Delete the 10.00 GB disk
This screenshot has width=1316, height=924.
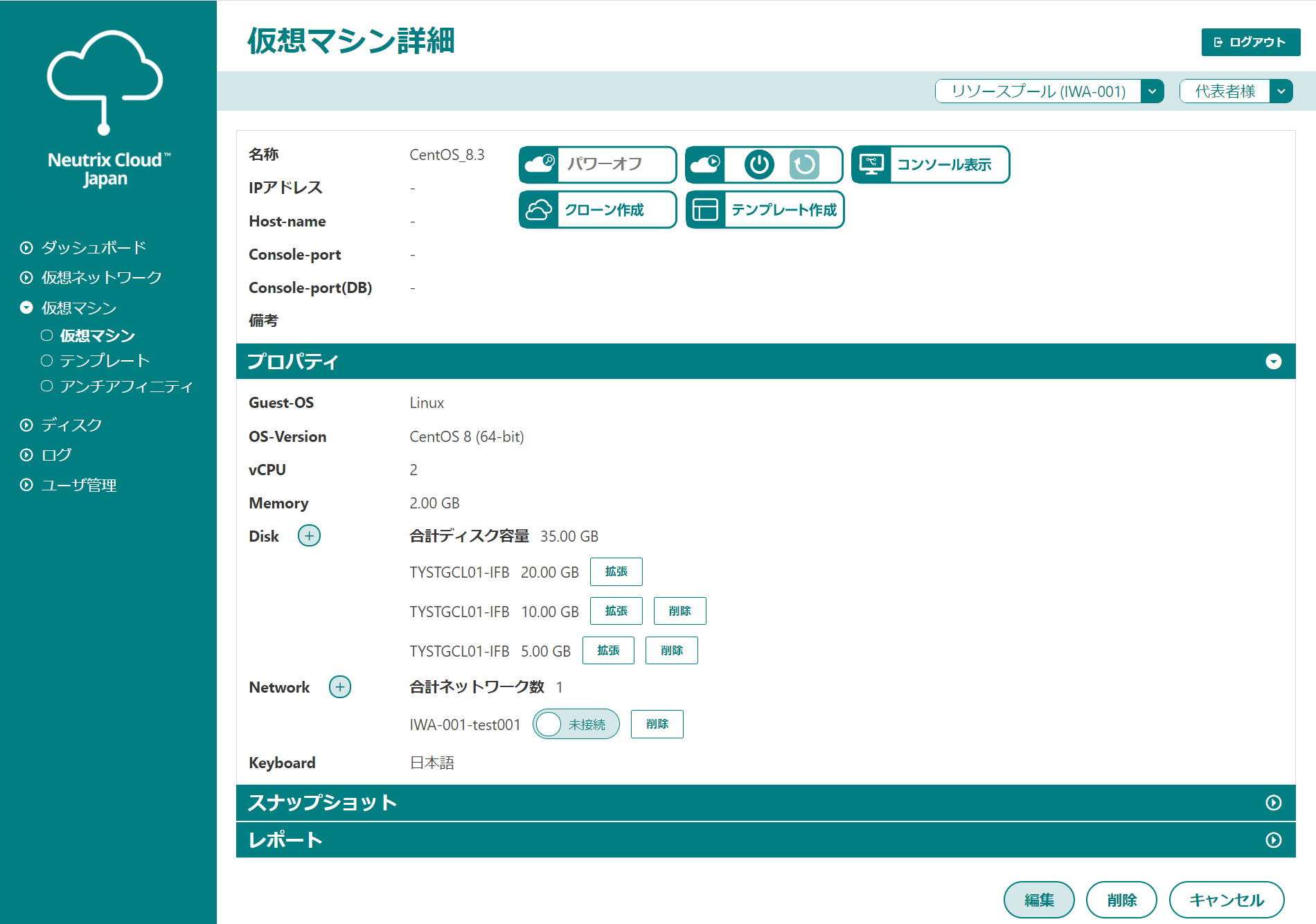[x=679, y=611]
